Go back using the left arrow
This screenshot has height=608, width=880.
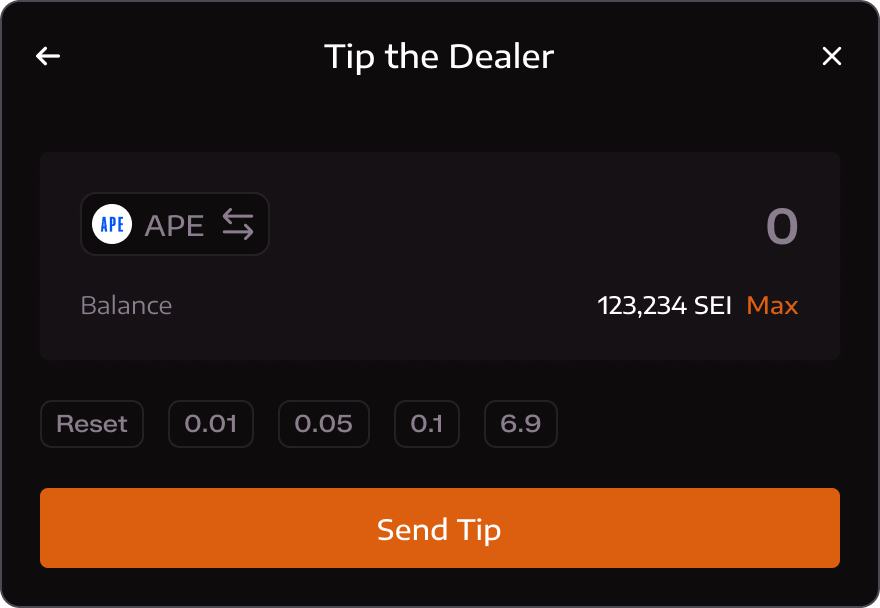tap(48, 56)
